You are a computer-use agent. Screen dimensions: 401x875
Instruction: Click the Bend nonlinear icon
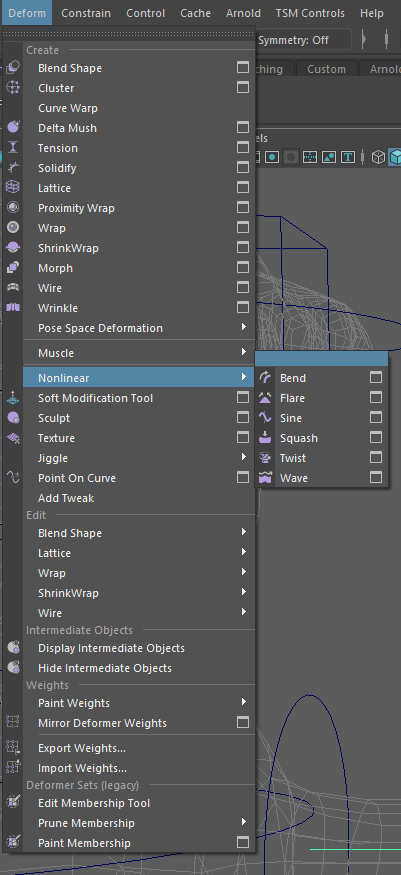(x=265, y=378)
